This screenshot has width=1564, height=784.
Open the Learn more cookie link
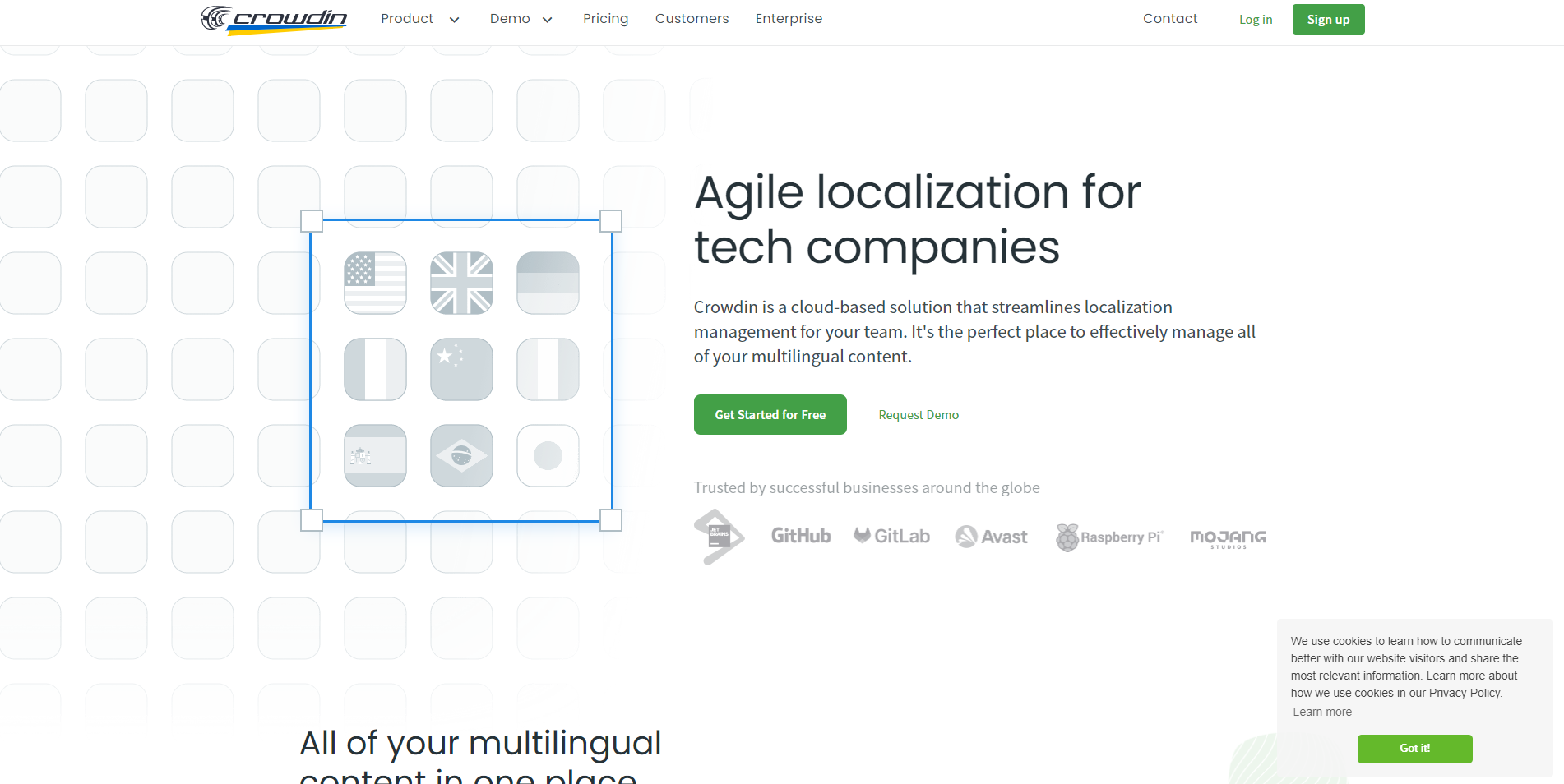click(1321, 712)
